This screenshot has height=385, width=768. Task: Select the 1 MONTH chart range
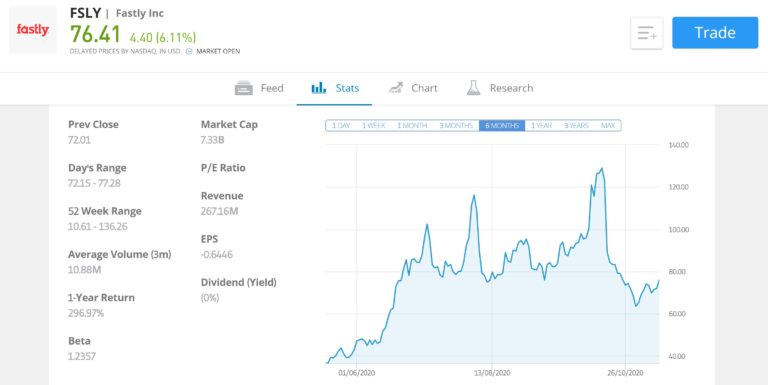pyautogui.click(x=412, y=126)
